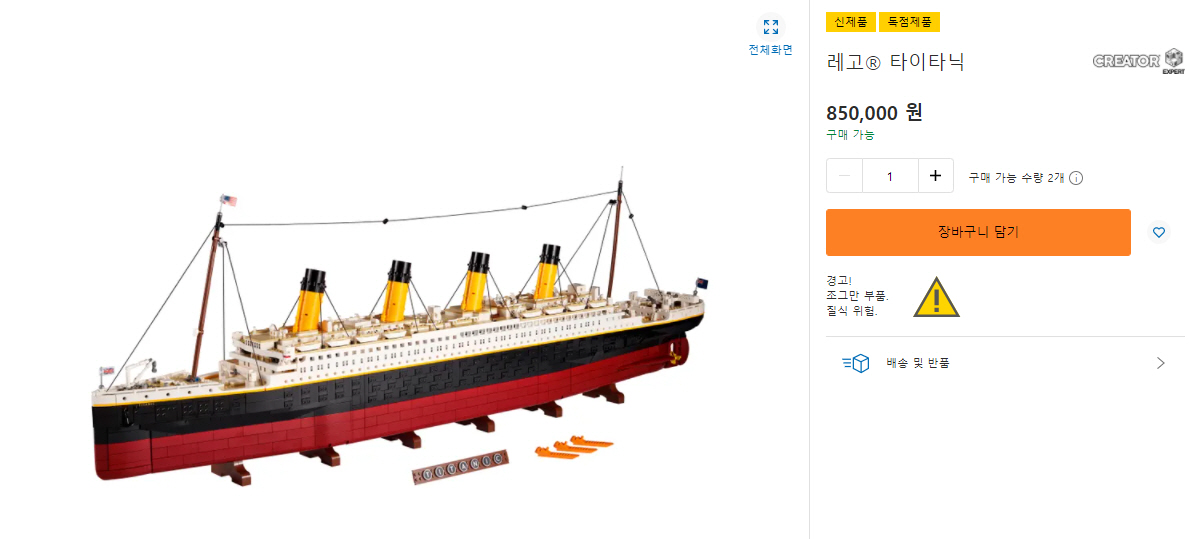Click the Creator Expert brand logo

pos(1138,61)
